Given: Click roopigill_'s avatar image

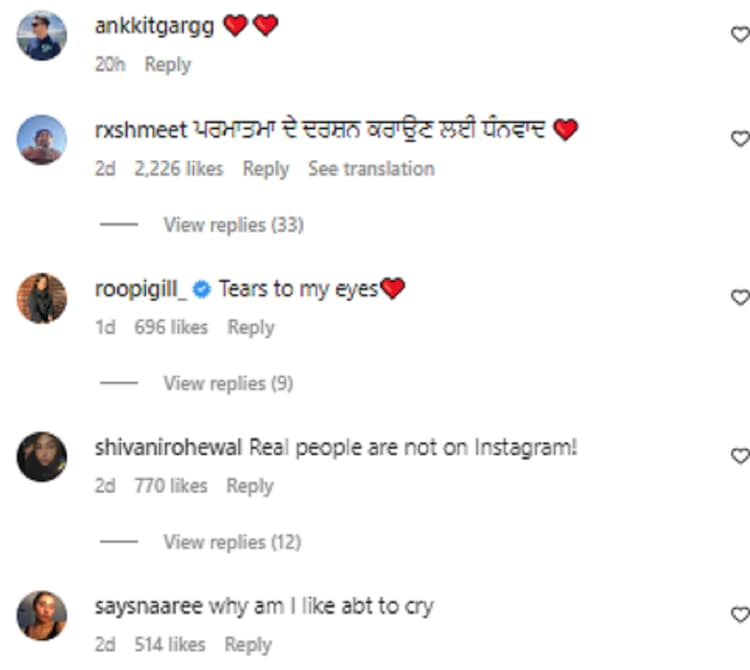Looking at the screenshot, I should click(x=42, y=298).
